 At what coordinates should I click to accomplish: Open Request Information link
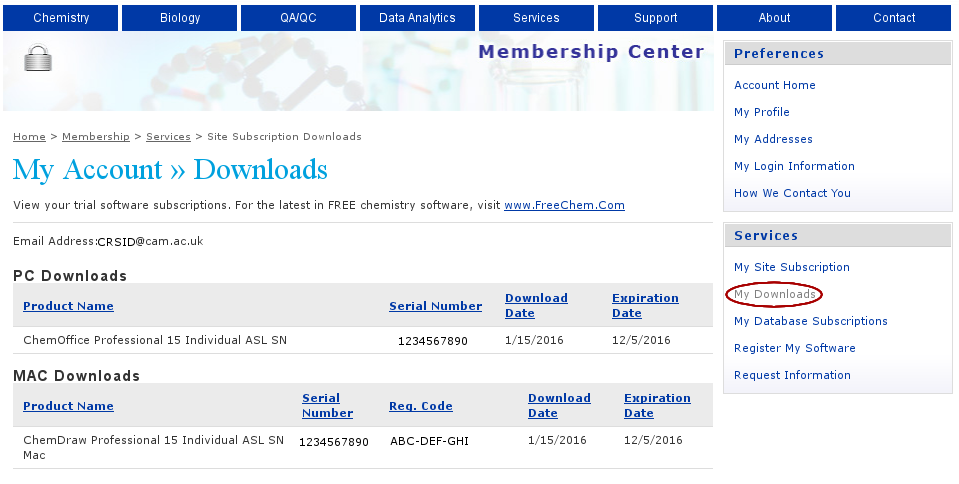coord(792,374)
